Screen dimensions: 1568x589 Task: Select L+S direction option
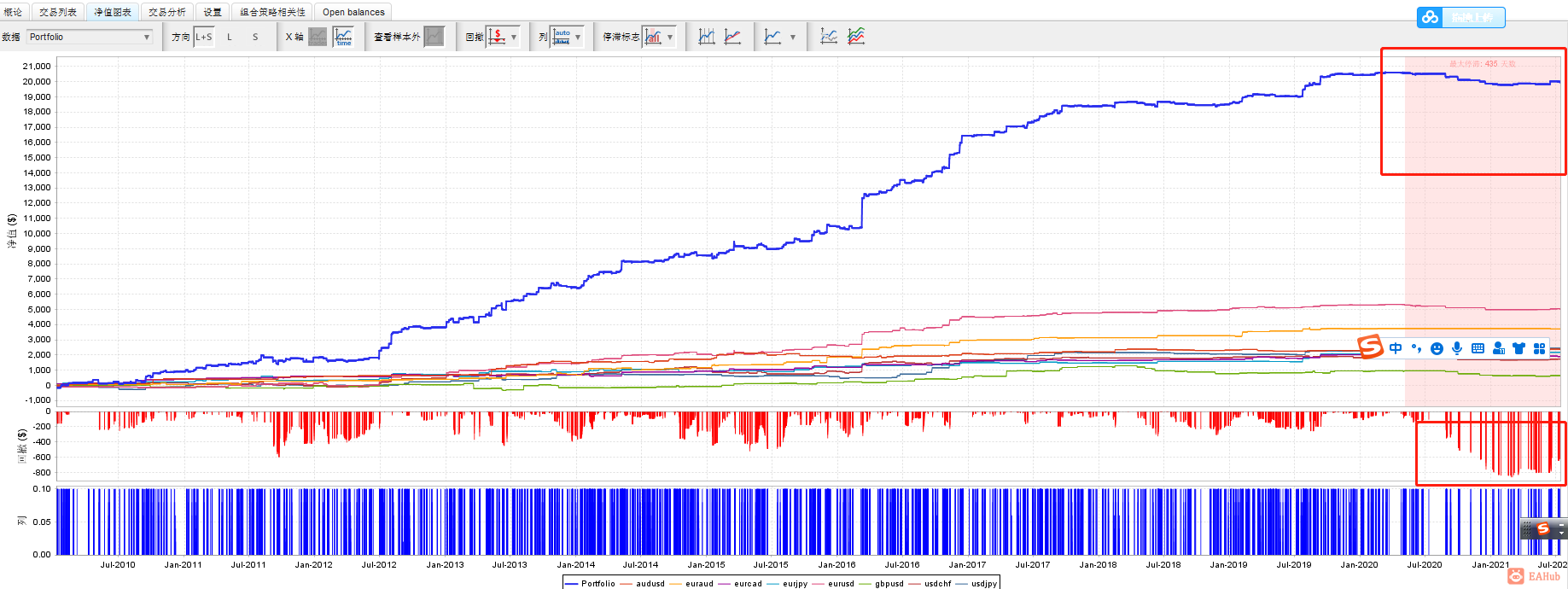(204, 37)
